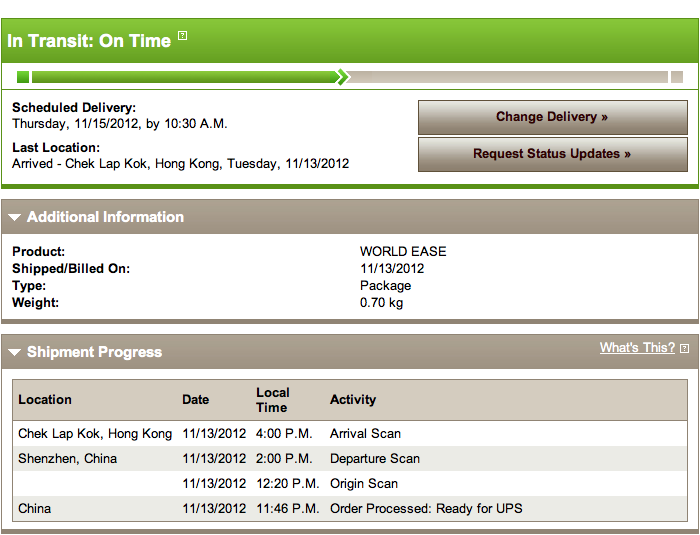Select Order Processed: Ready for UPS row

tap(350, 509)
